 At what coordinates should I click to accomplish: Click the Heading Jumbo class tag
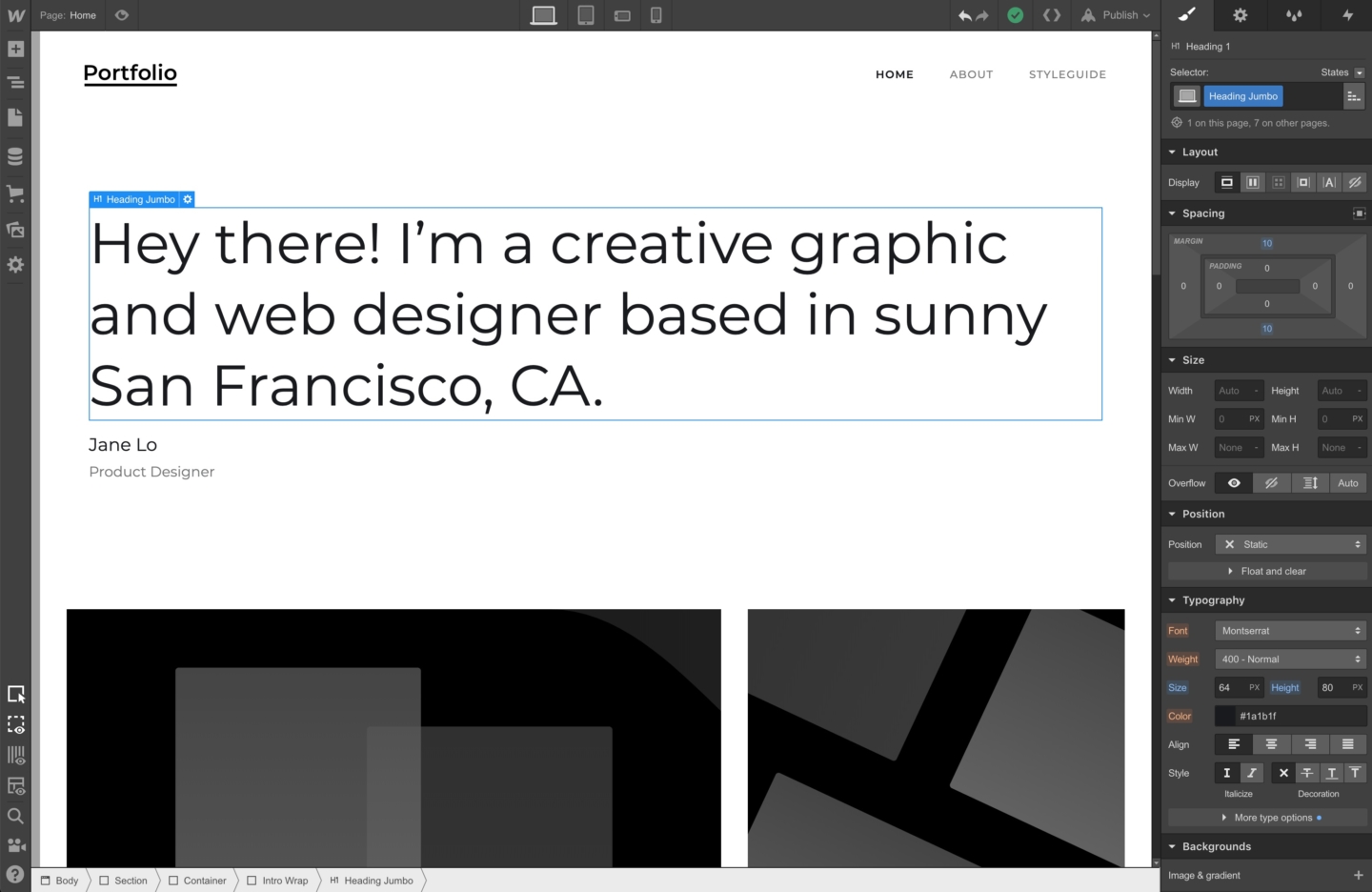pos(1243,96)
